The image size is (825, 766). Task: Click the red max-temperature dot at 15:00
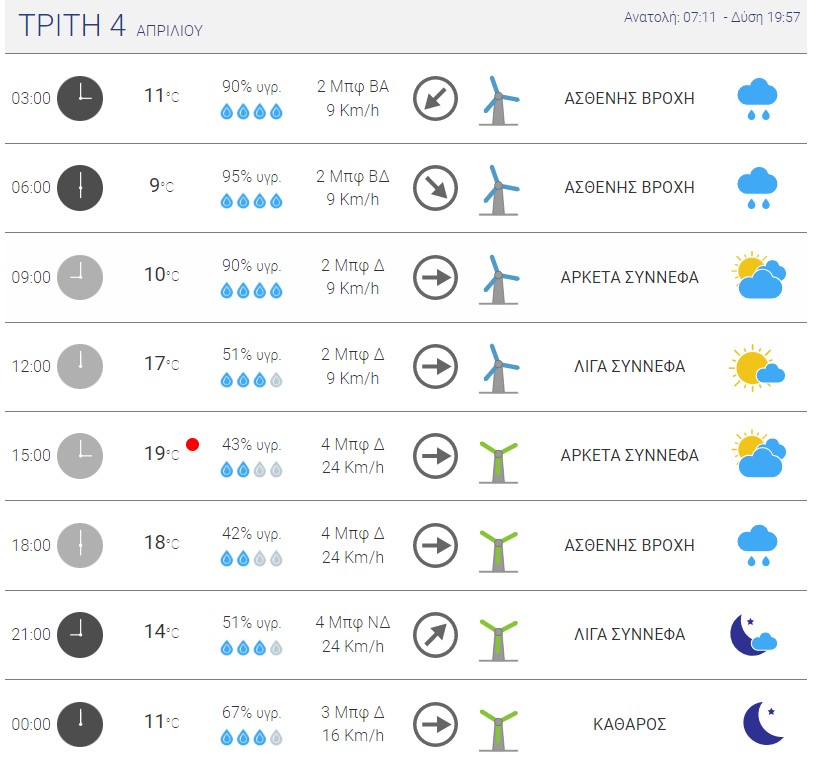(x=193, y=445)
